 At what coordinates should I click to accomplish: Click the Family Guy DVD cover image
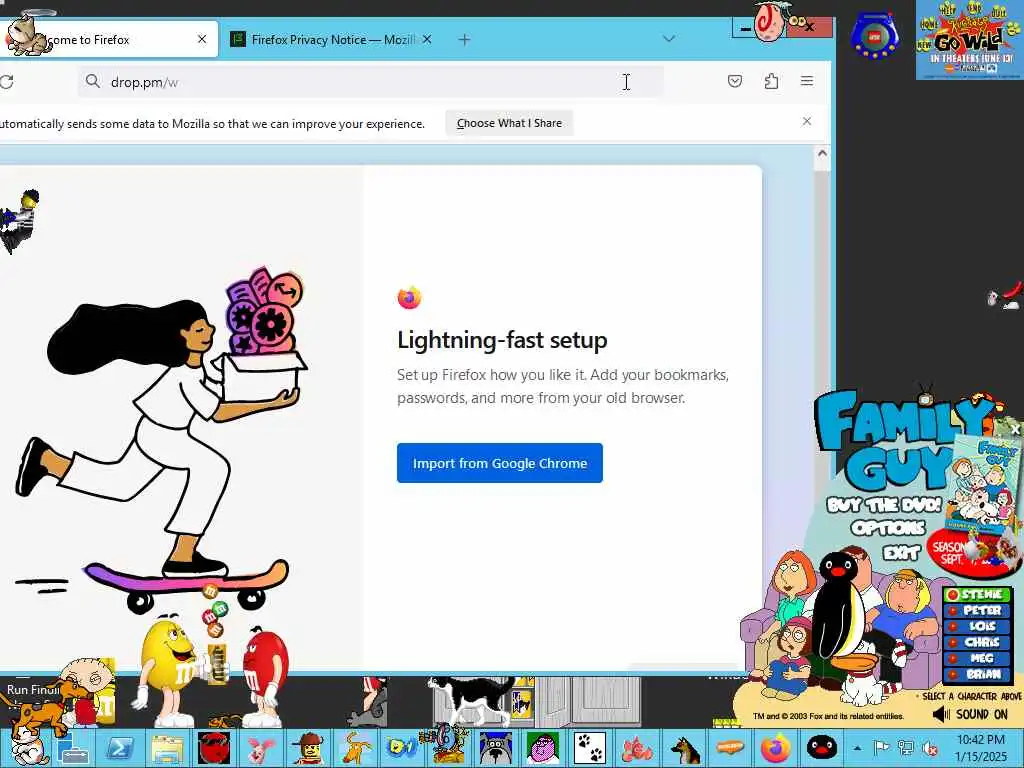(x=985, y=483)
